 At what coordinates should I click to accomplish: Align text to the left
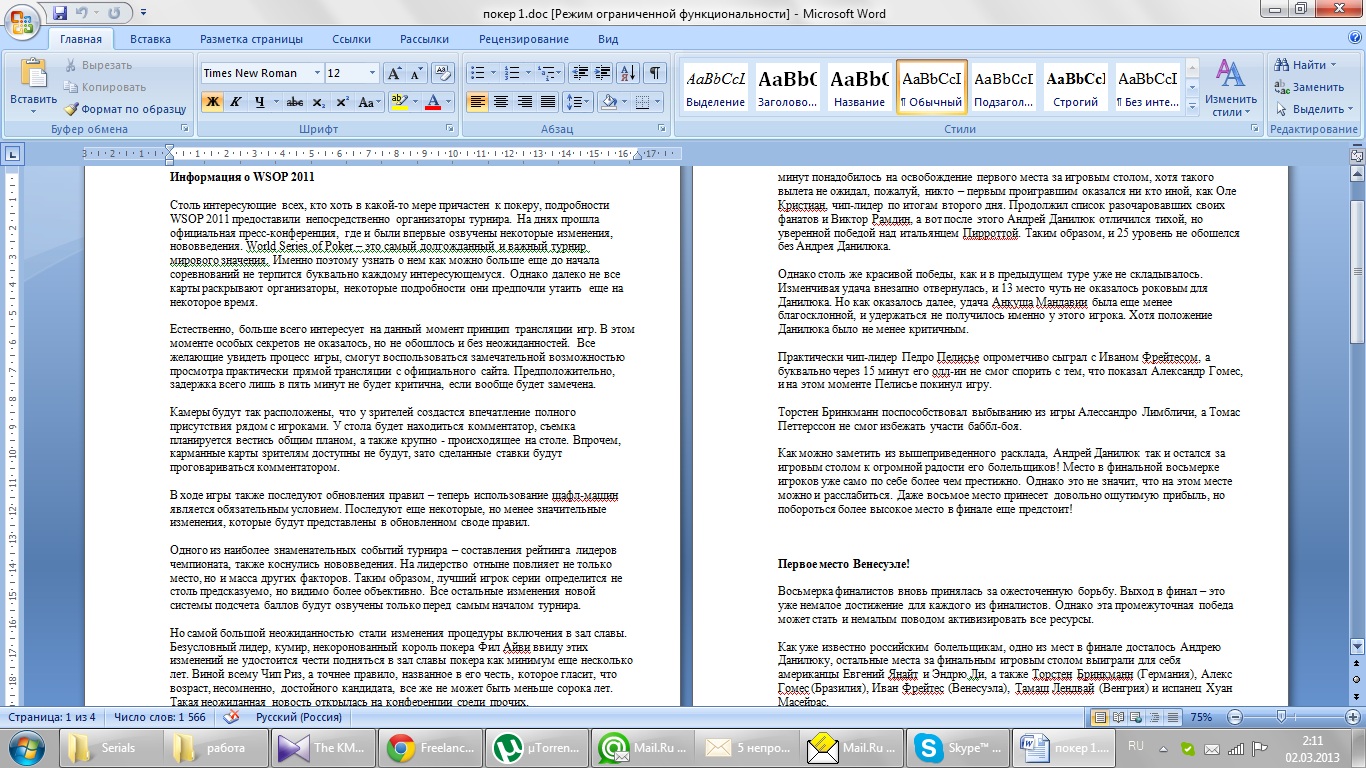[x=477, y=102]
